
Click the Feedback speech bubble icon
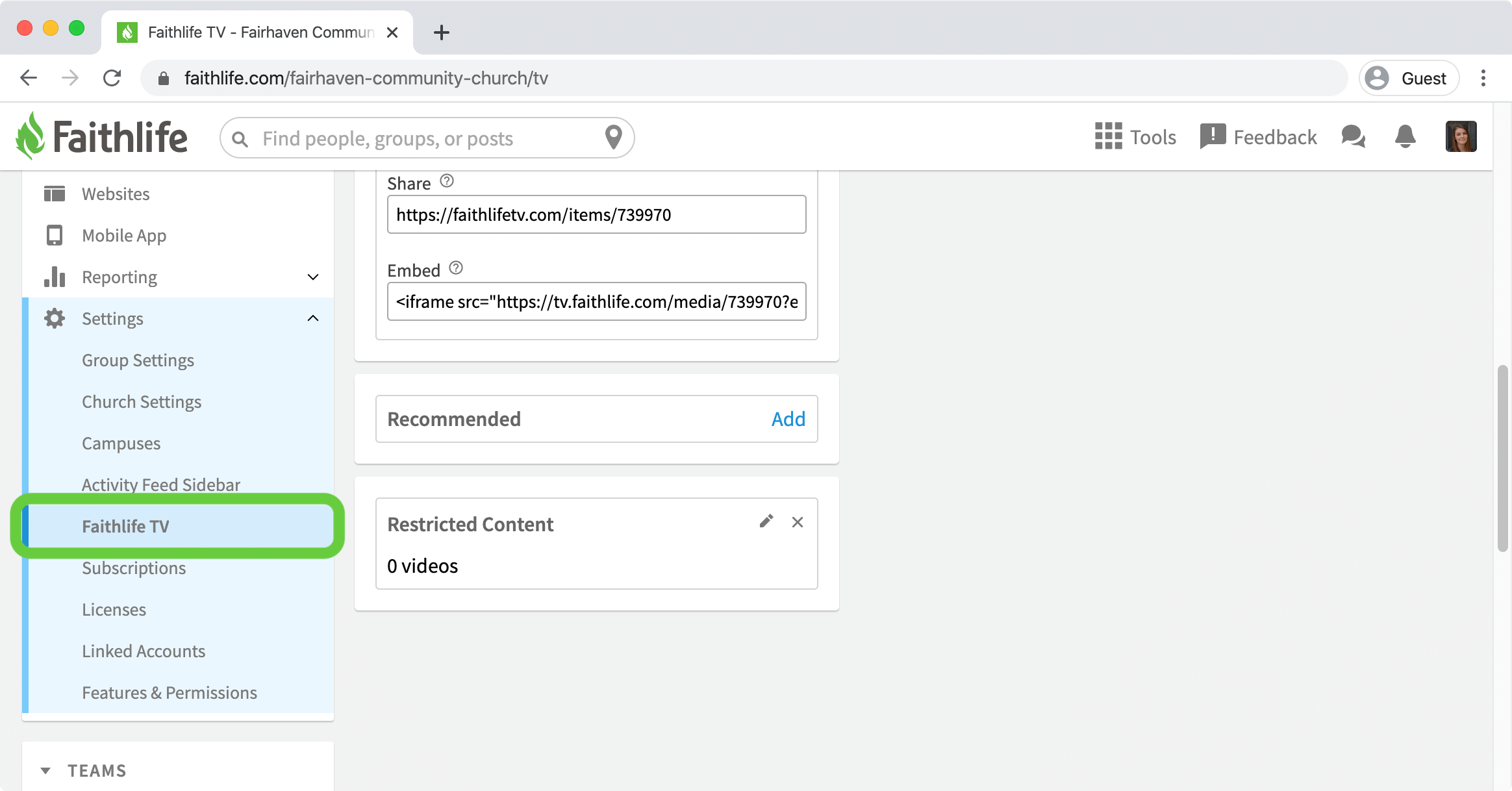[x=1213, y=136]
